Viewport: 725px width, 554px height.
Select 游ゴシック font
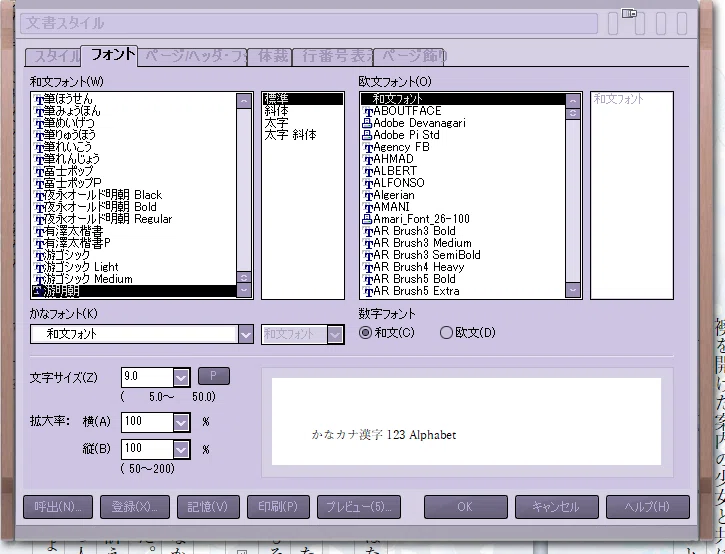click(x=134, y=255)
